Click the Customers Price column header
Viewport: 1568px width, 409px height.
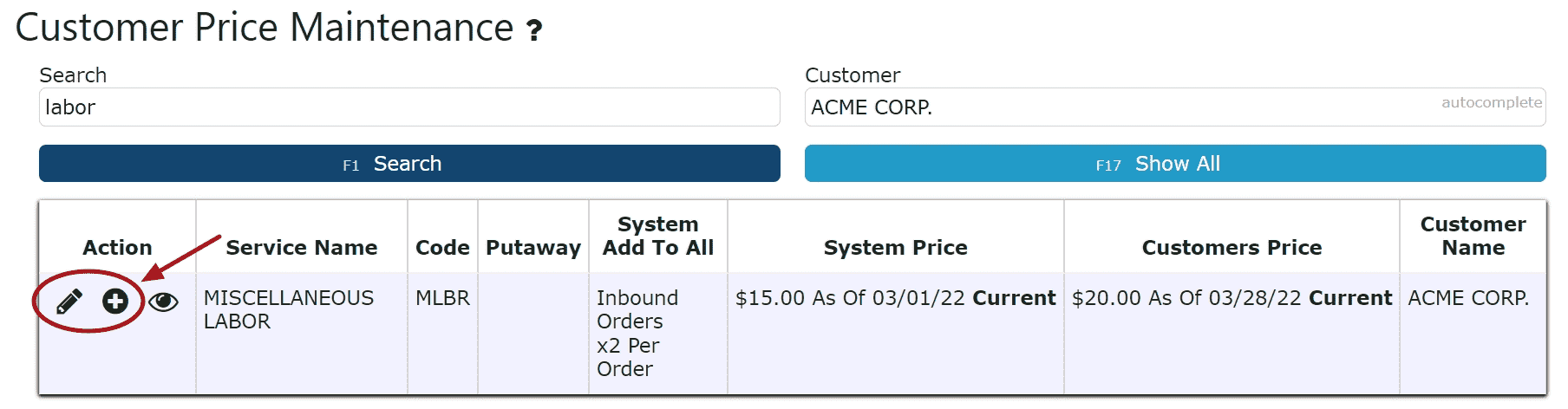pos(1232,248)
